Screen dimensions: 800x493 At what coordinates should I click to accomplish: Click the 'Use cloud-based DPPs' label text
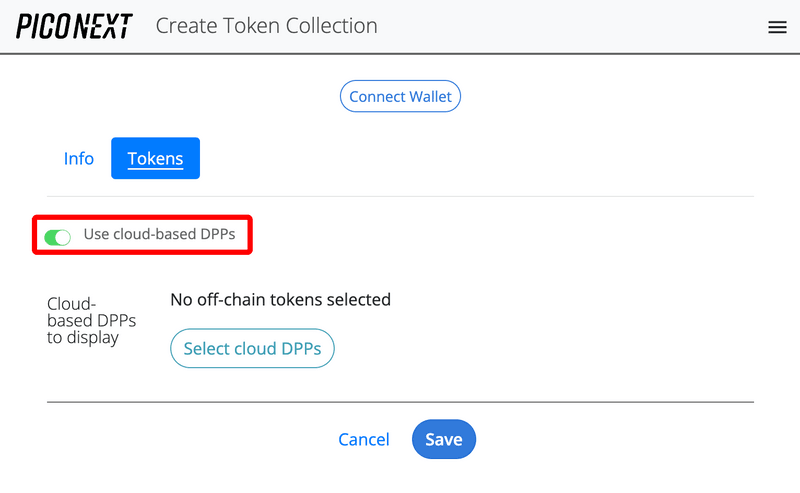click(x=159, y=235)
